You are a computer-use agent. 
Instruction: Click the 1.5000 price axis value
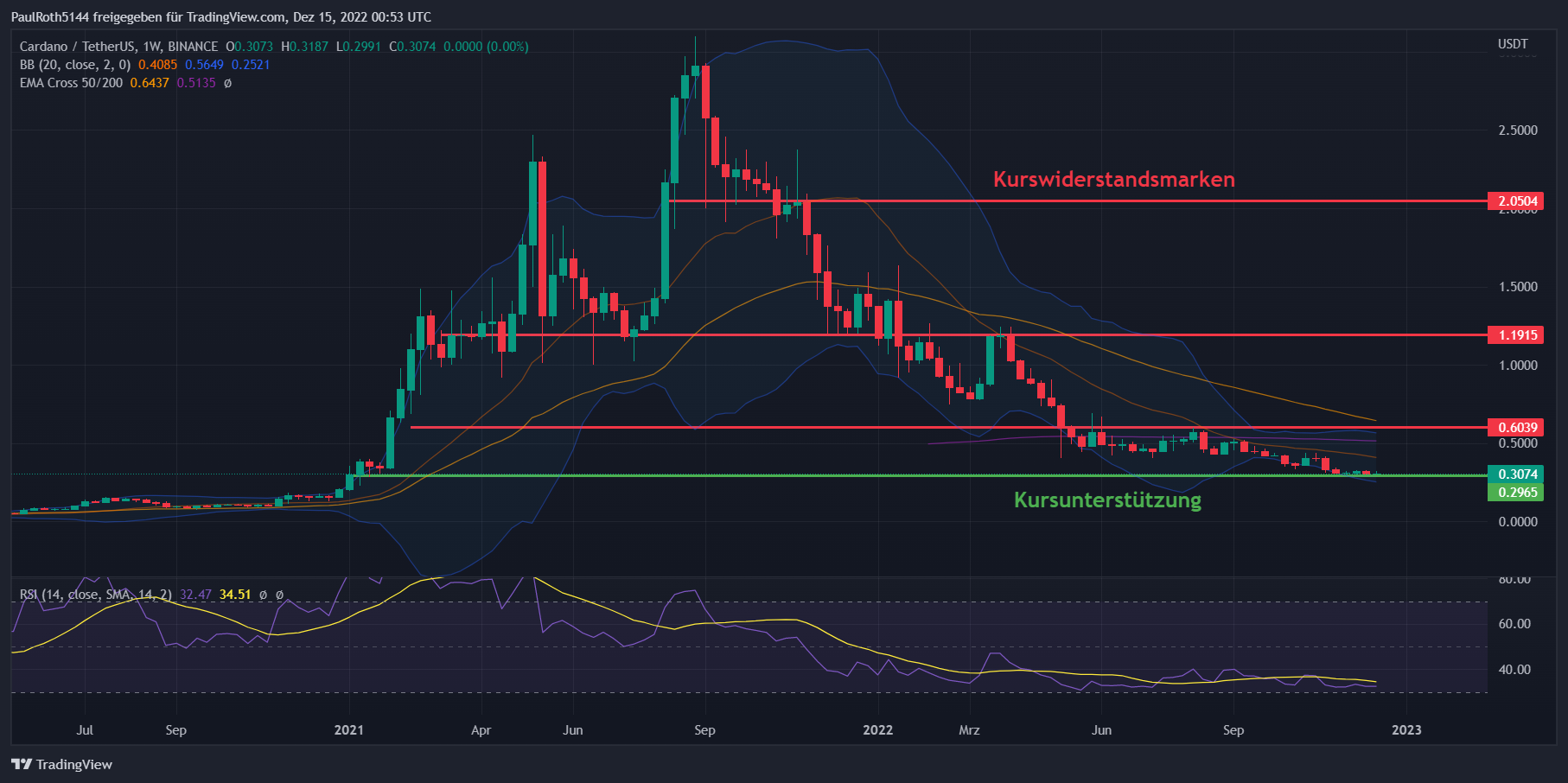tap(1518, 287)
